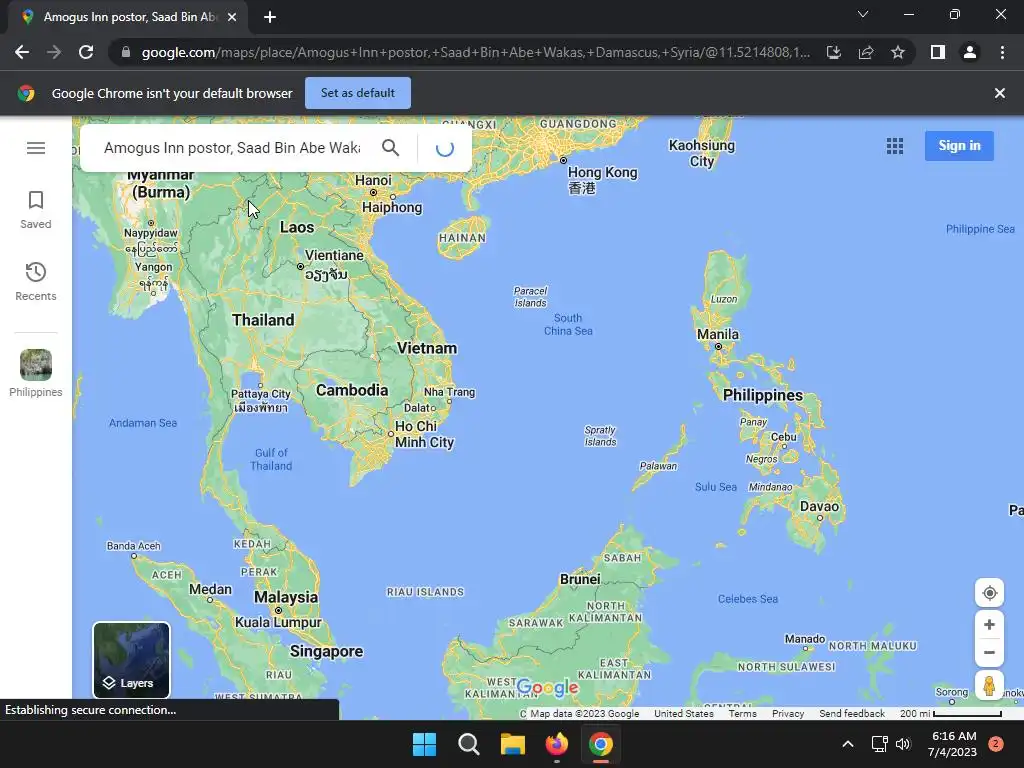The image size is (1024, 768).
Task: Click the Privacy link in map footer
Action: tap(788, 713)
